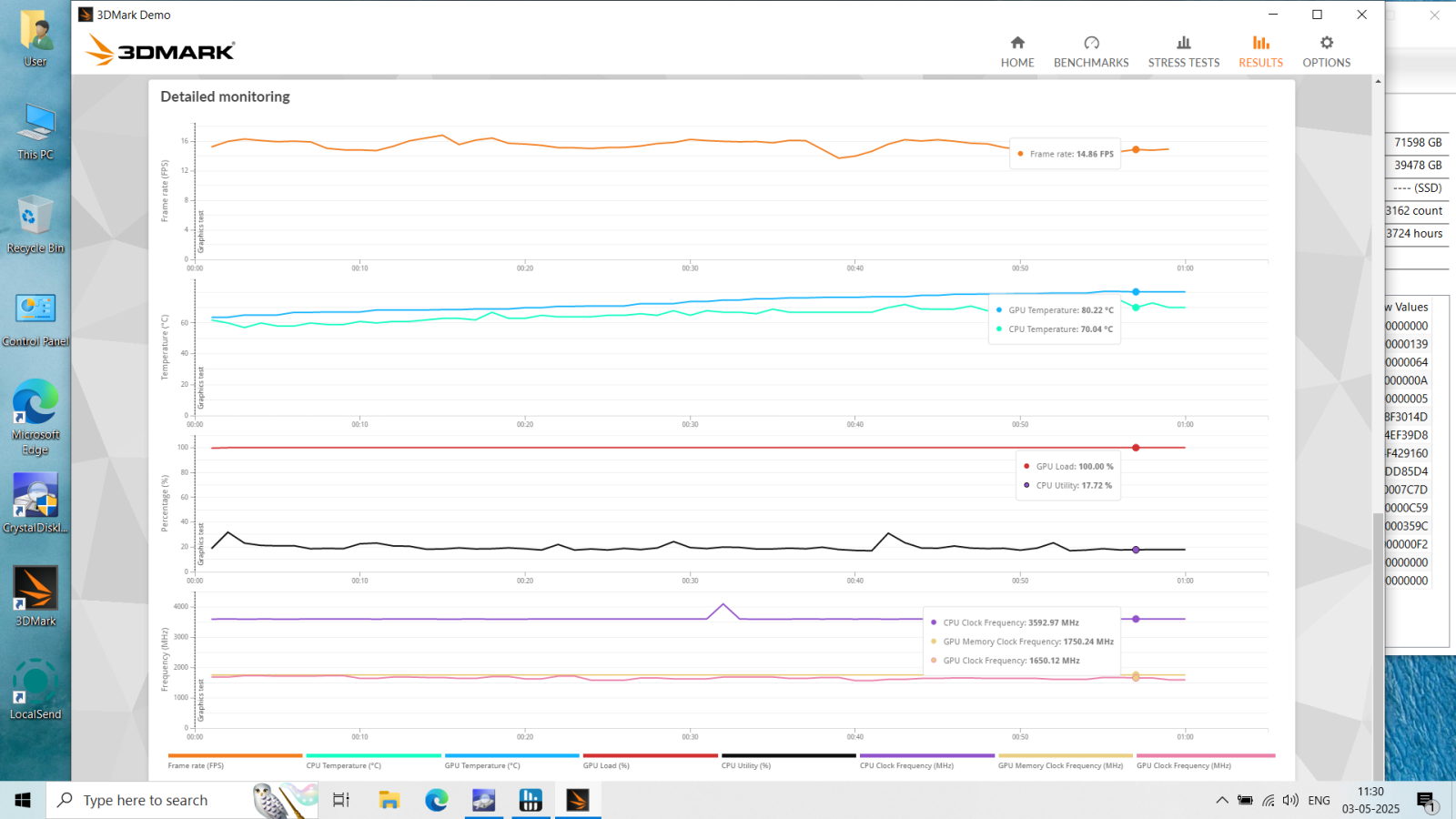Open Control Panel desktop shortcut
Screen dimensions: 1456x819
35,318
